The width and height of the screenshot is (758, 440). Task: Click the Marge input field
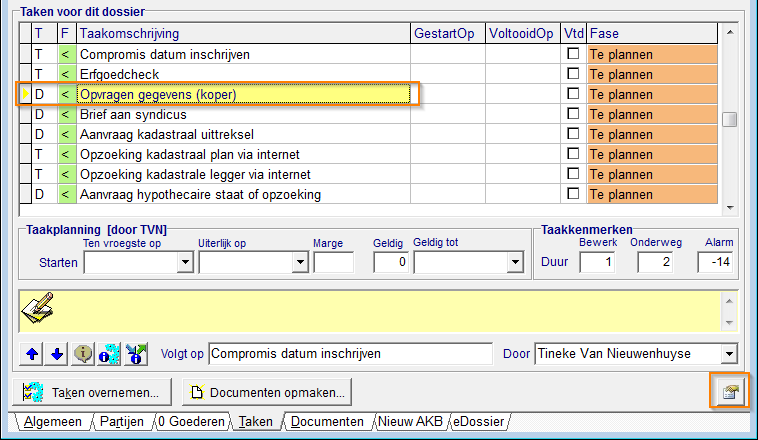point(334,263)
